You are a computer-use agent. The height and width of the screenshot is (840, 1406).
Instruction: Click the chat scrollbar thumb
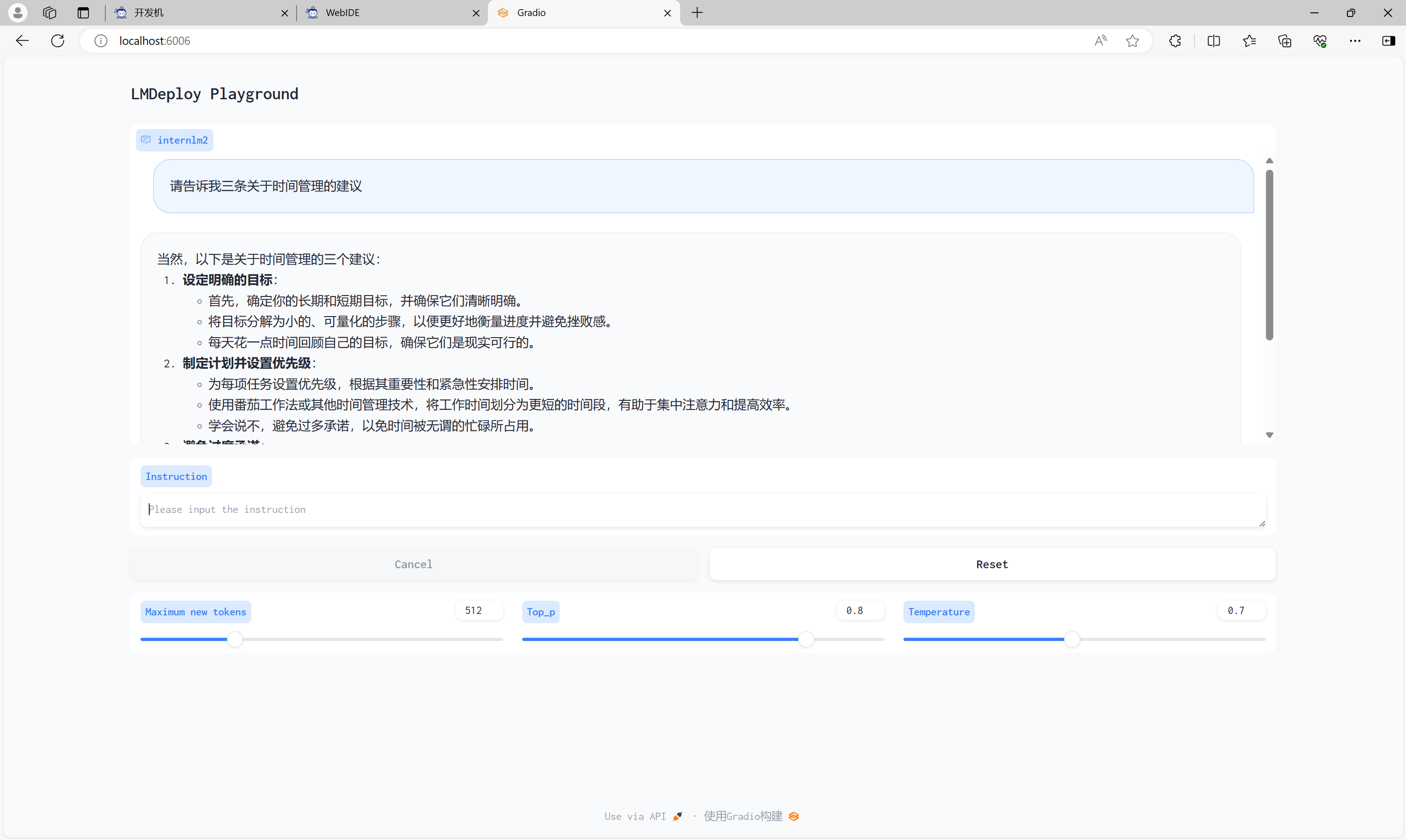[1270, 255]
